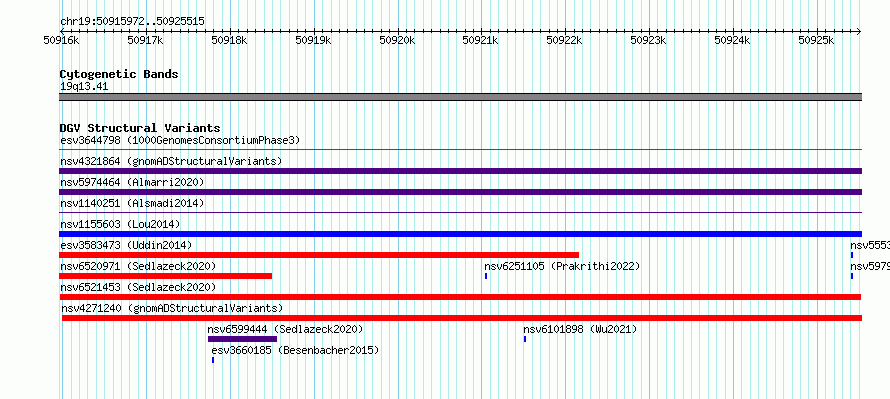Click the Cytogenetic Bands track title
Viewport: 890px width, 399px height.
pyautogui.click(x=119, y=74)
